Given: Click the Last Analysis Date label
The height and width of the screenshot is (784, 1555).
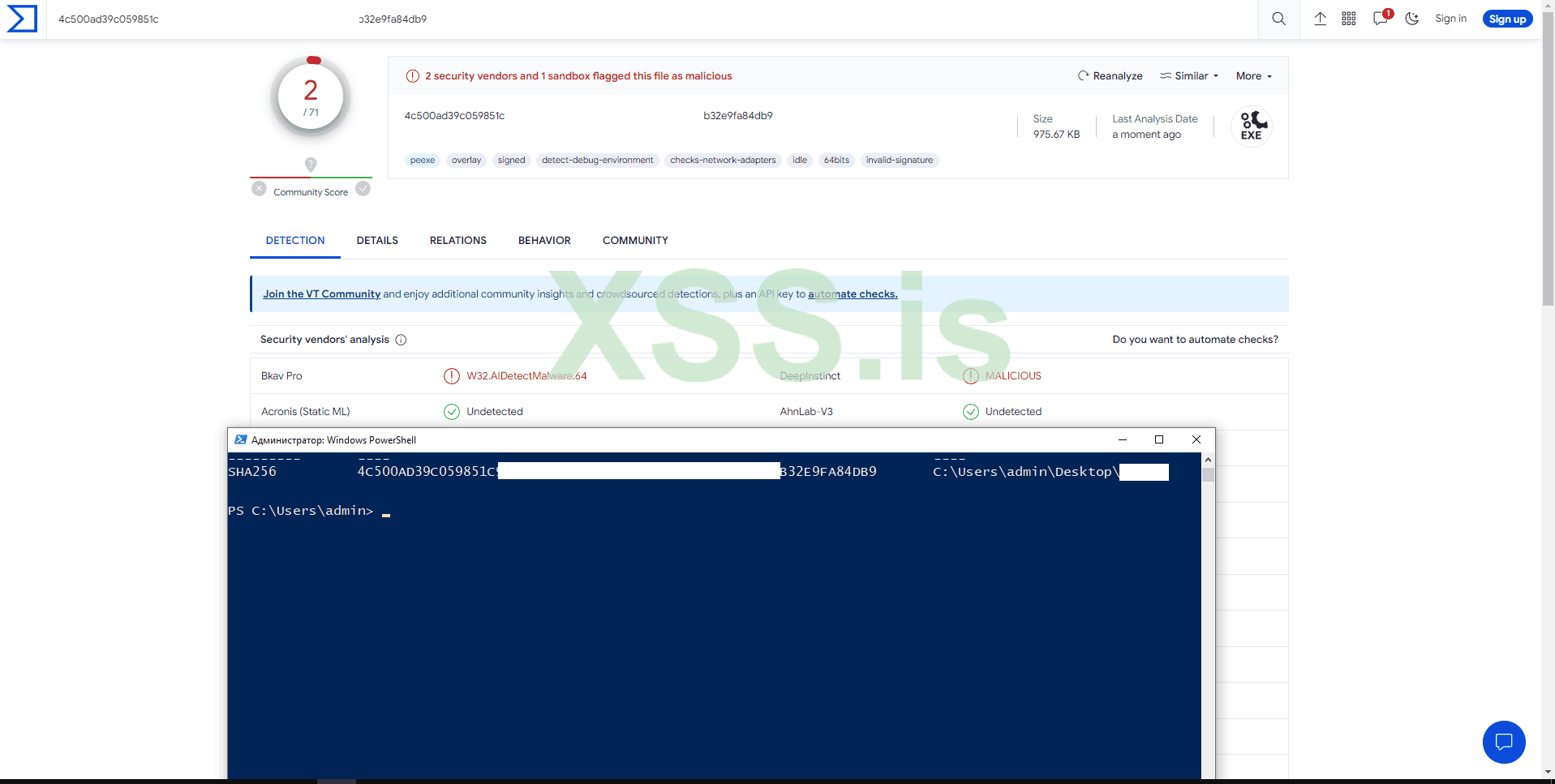Looking at the screenshot, I should pyautogui.click(x=1154, y=119).
